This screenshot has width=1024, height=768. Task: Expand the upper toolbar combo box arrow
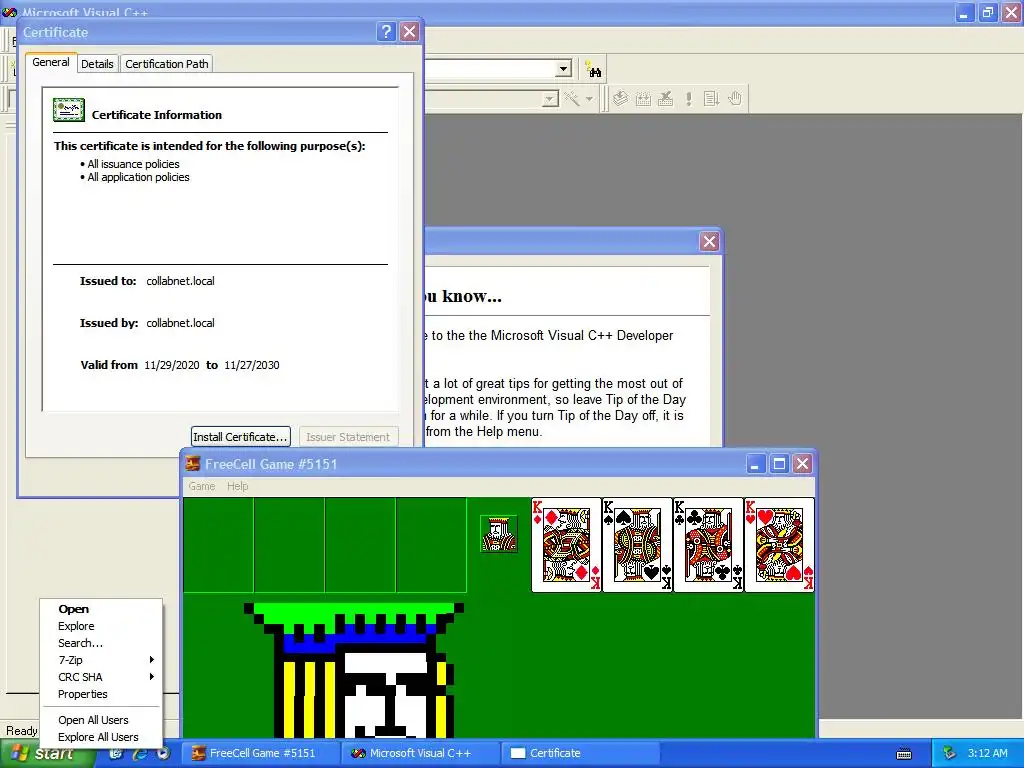point(563,69)
